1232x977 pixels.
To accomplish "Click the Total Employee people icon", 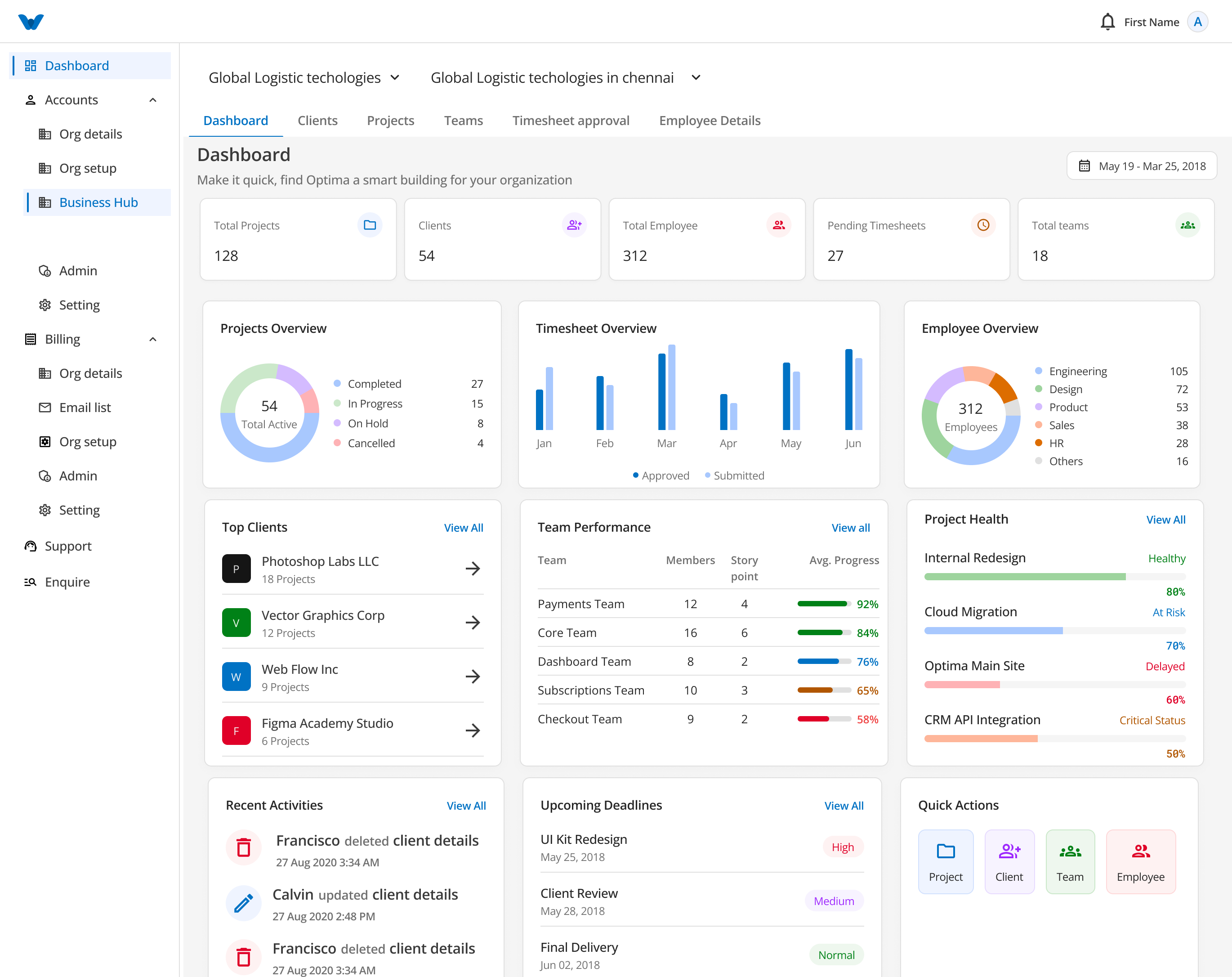I will (778, 224).
